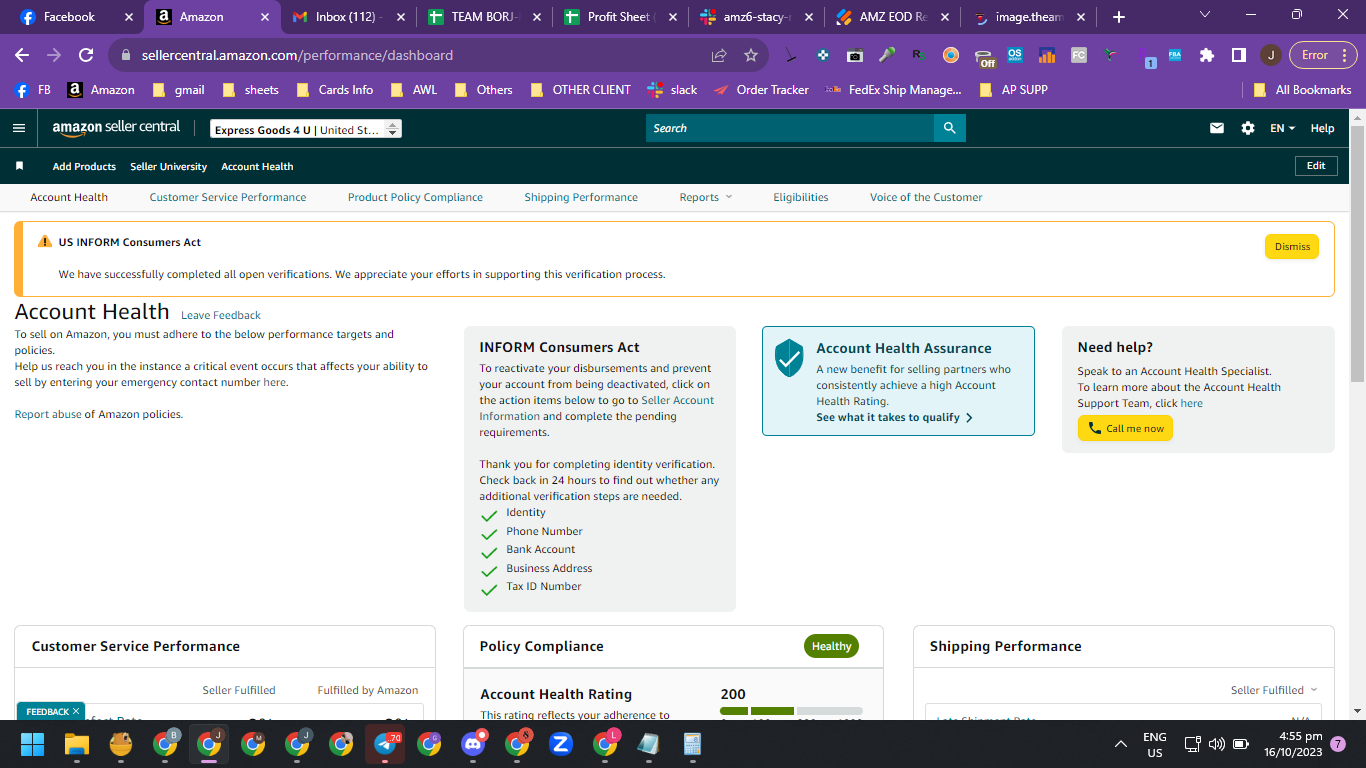1366x768 pixels.
Task: Open File Explorer from the taskbar
Action: [77, 744]
